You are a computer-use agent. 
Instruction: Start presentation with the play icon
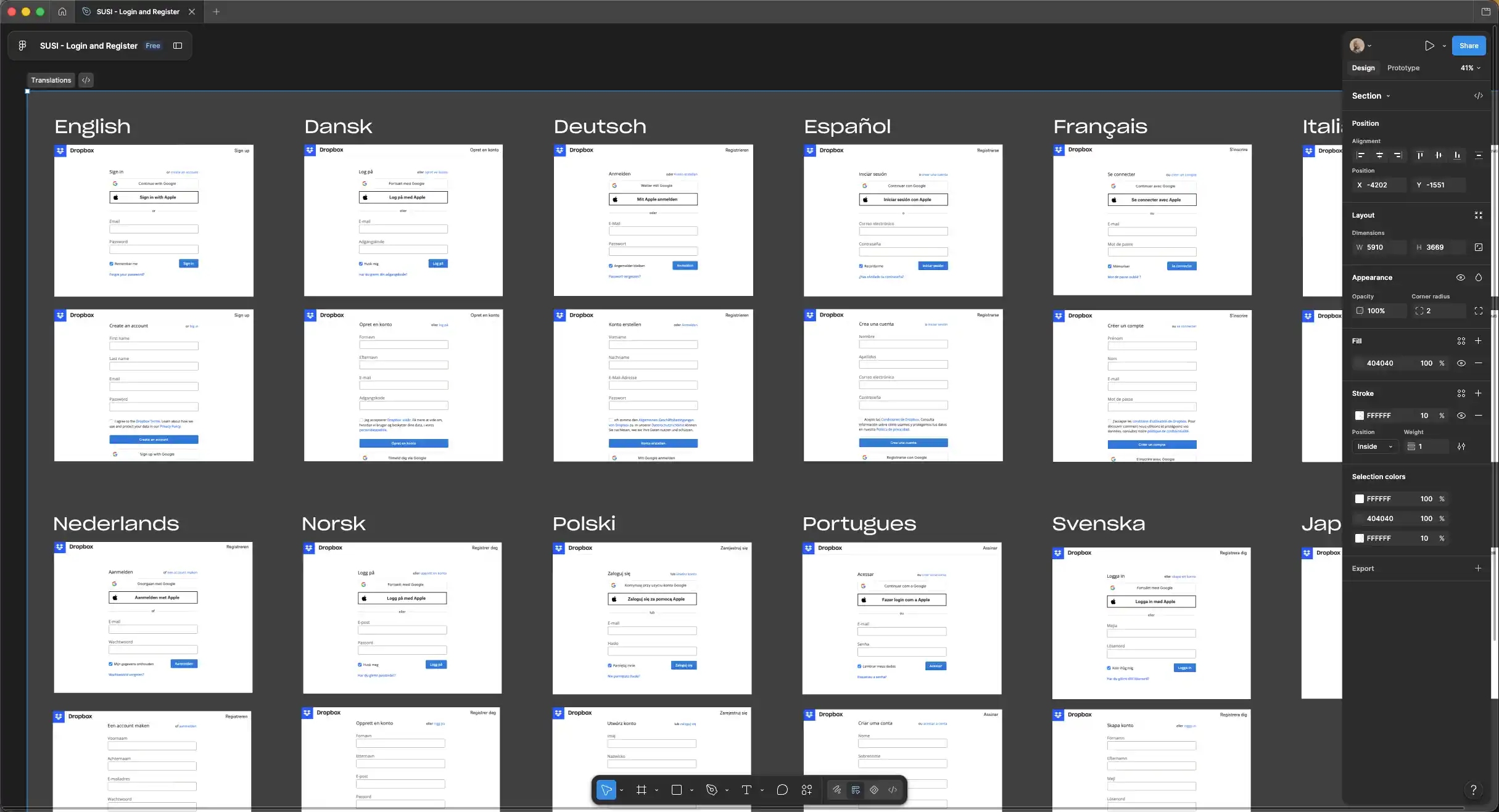[1429, 46]
